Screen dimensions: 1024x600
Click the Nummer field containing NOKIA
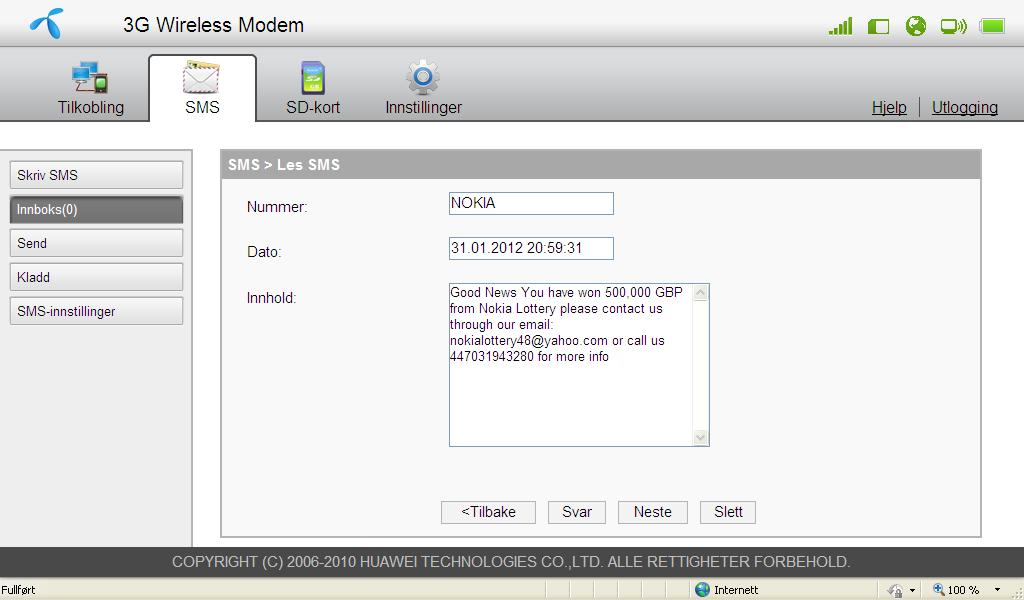point(531,203)
